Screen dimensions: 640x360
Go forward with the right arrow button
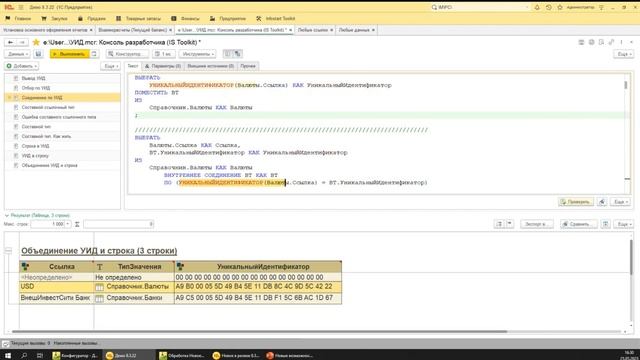click(22, 42)
